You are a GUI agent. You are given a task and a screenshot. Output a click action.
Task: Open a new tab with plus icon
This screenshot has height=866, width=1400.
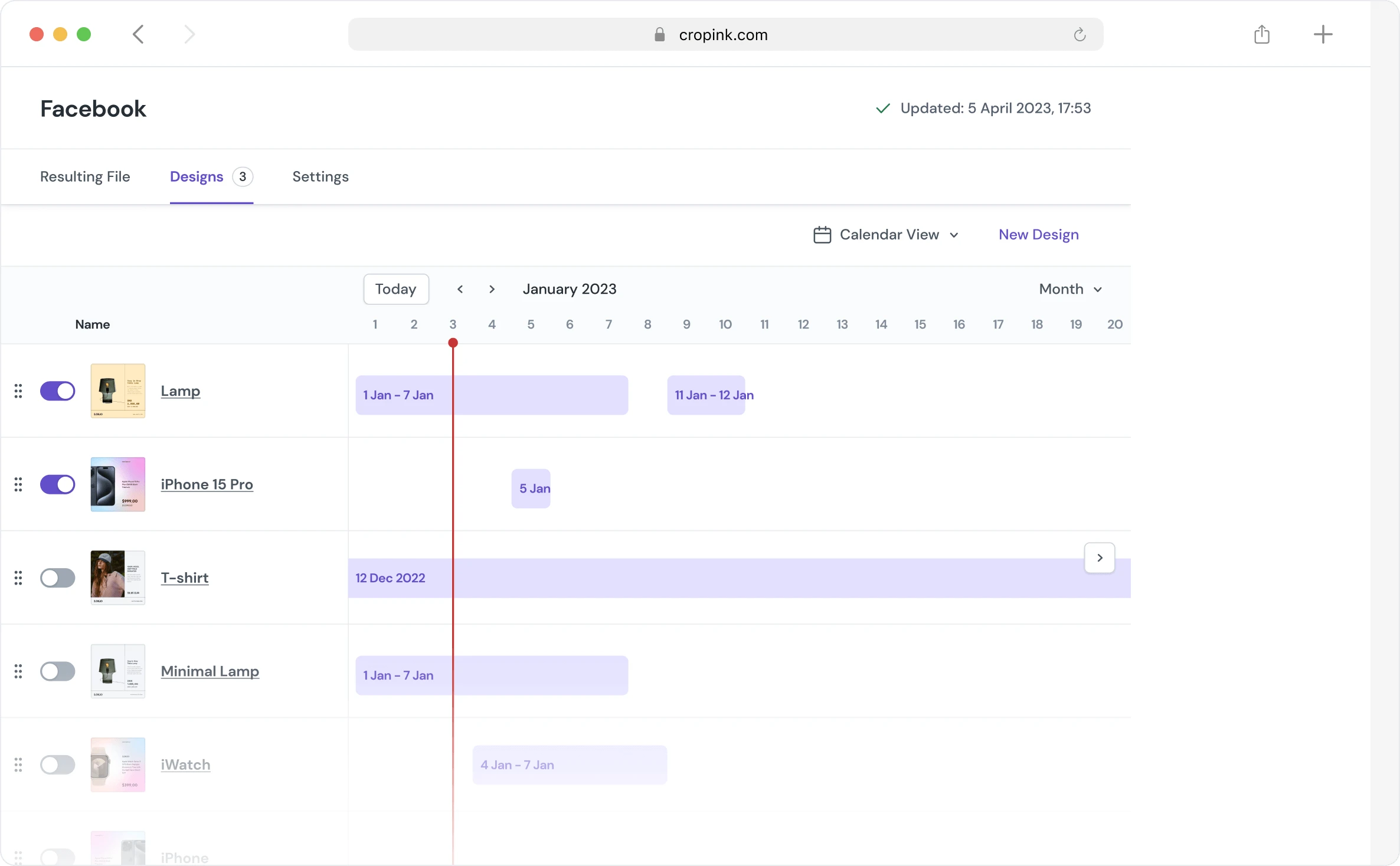[x=1323, y=34]
